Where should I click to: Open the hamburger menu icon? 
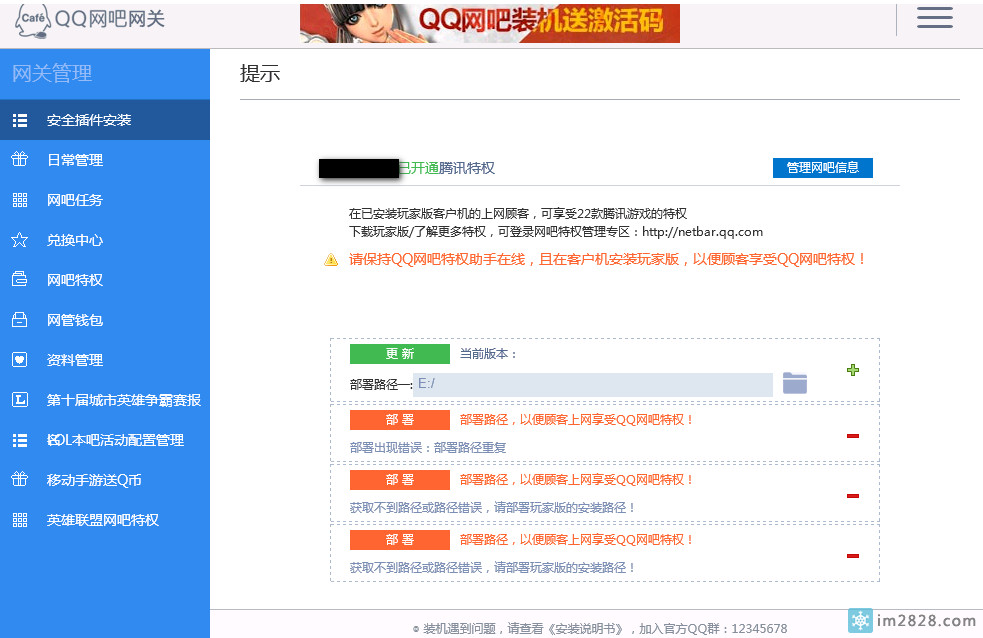(934, 18)
